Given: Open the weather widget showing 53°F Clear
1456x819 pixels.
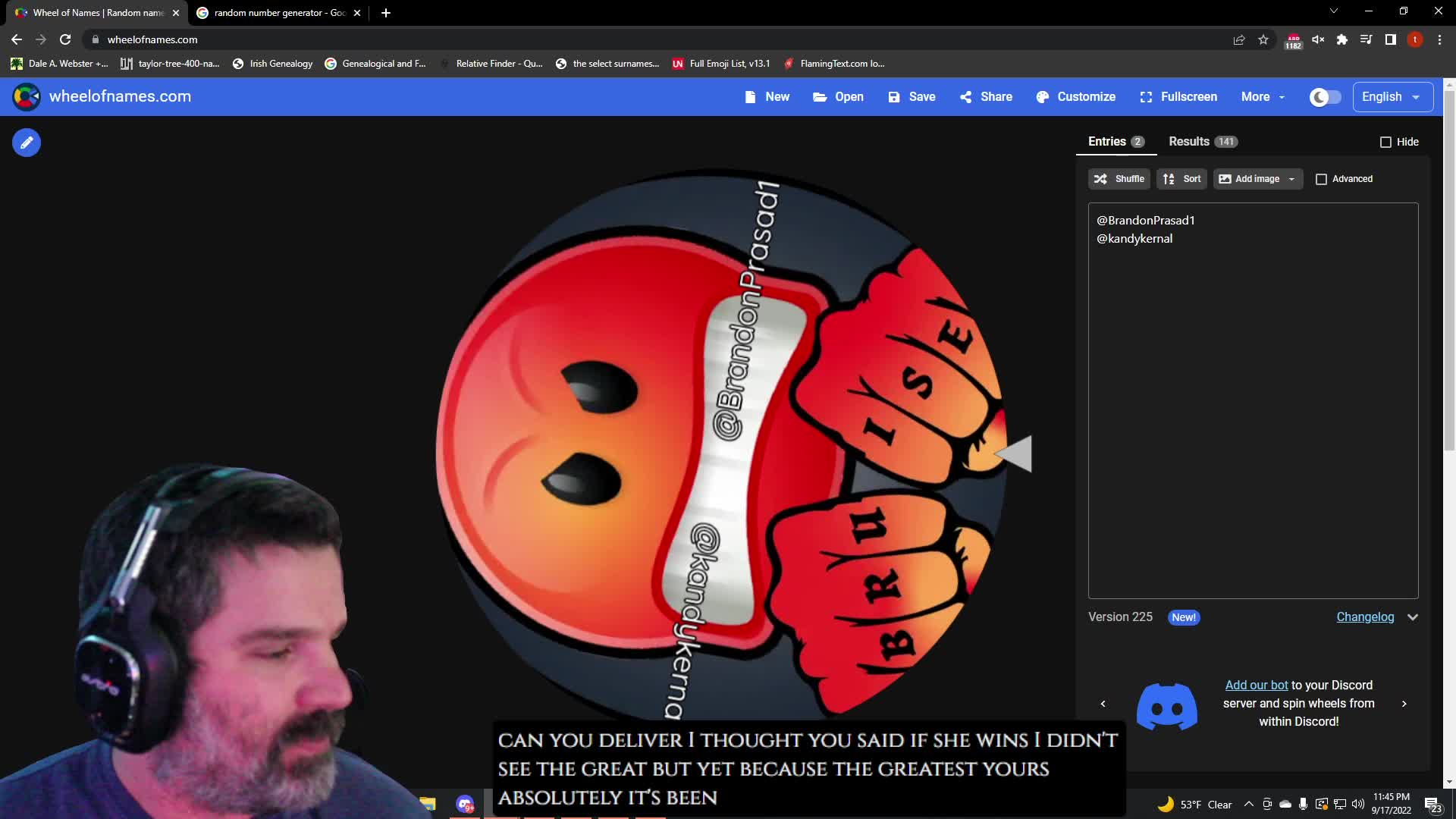Looking at the screenshot, I should click(1195, 805).
